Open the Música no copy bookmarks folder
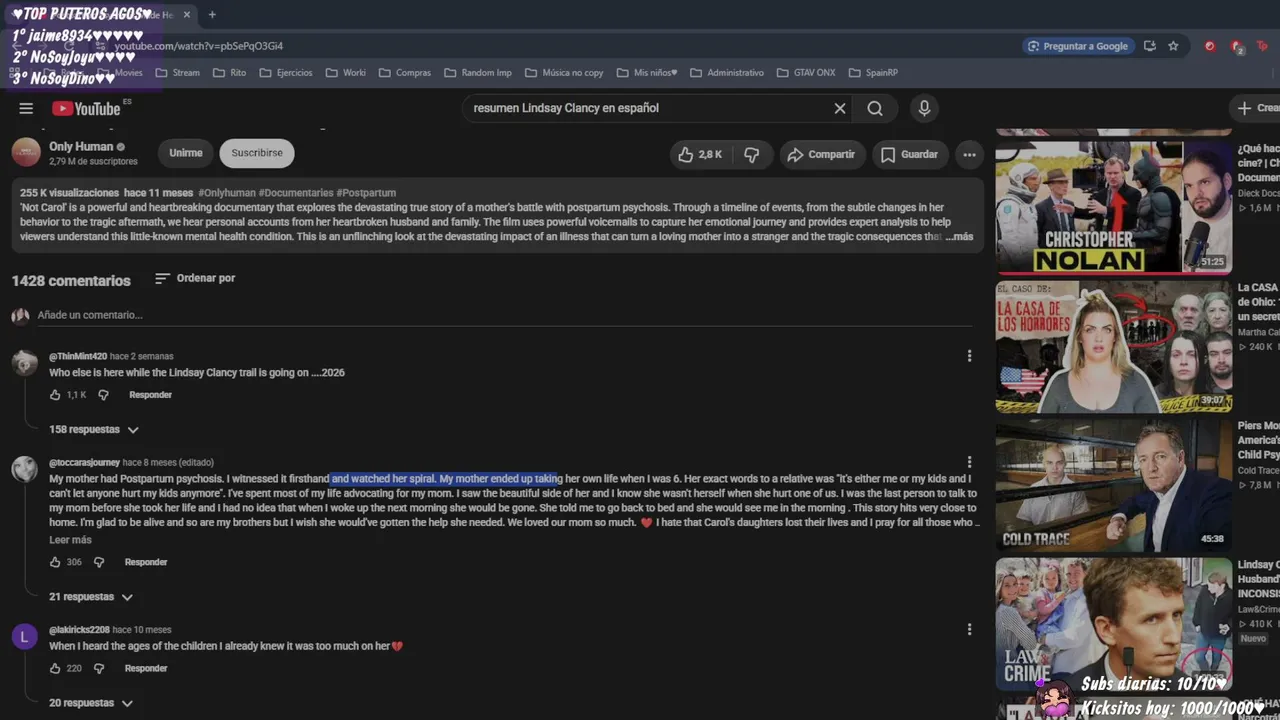Screen dimensions: 1280x720 [564, 73]
